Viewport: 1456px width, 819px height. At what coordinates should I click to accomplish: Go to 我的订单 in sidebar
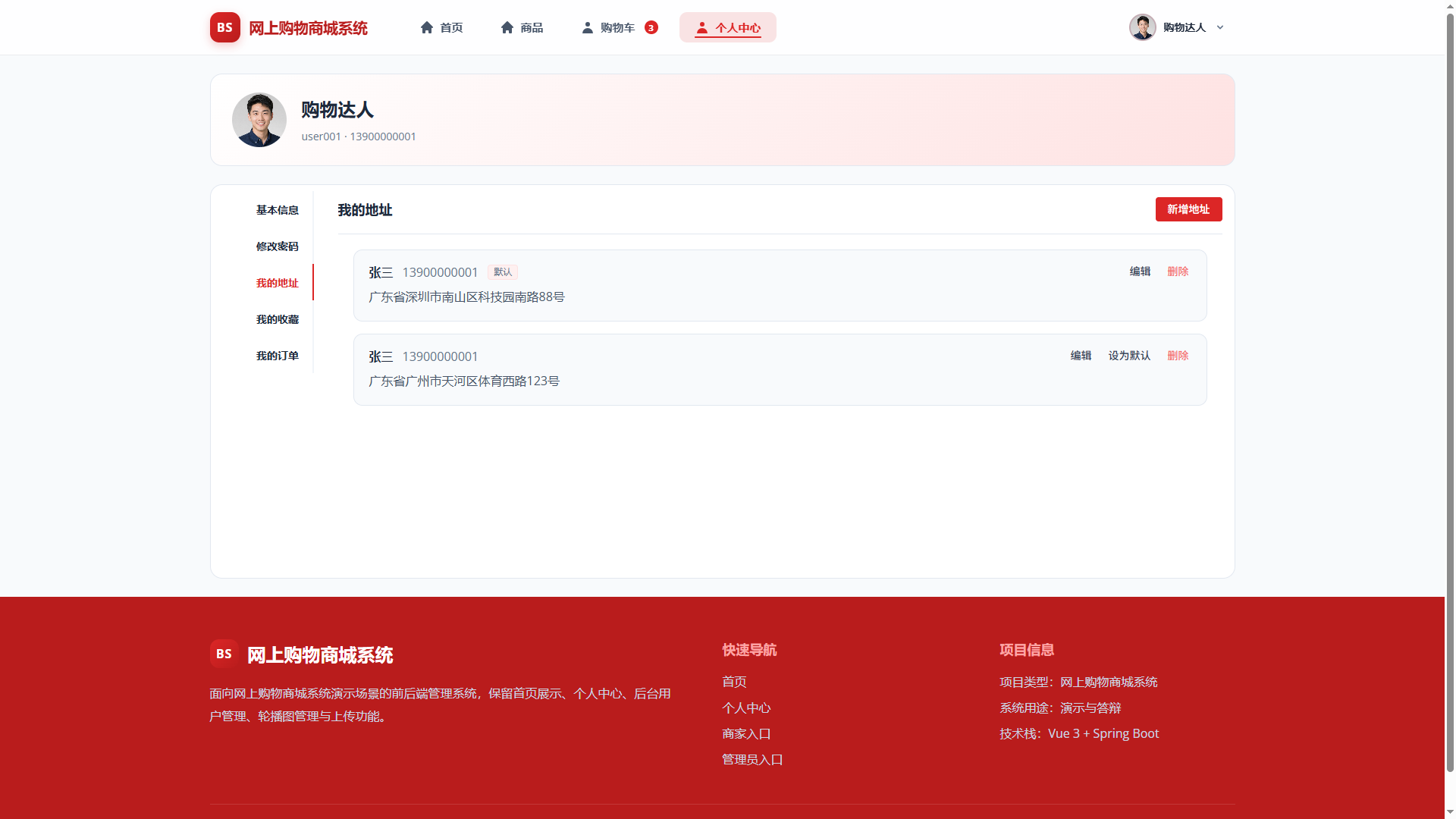[x=277, y=356]
